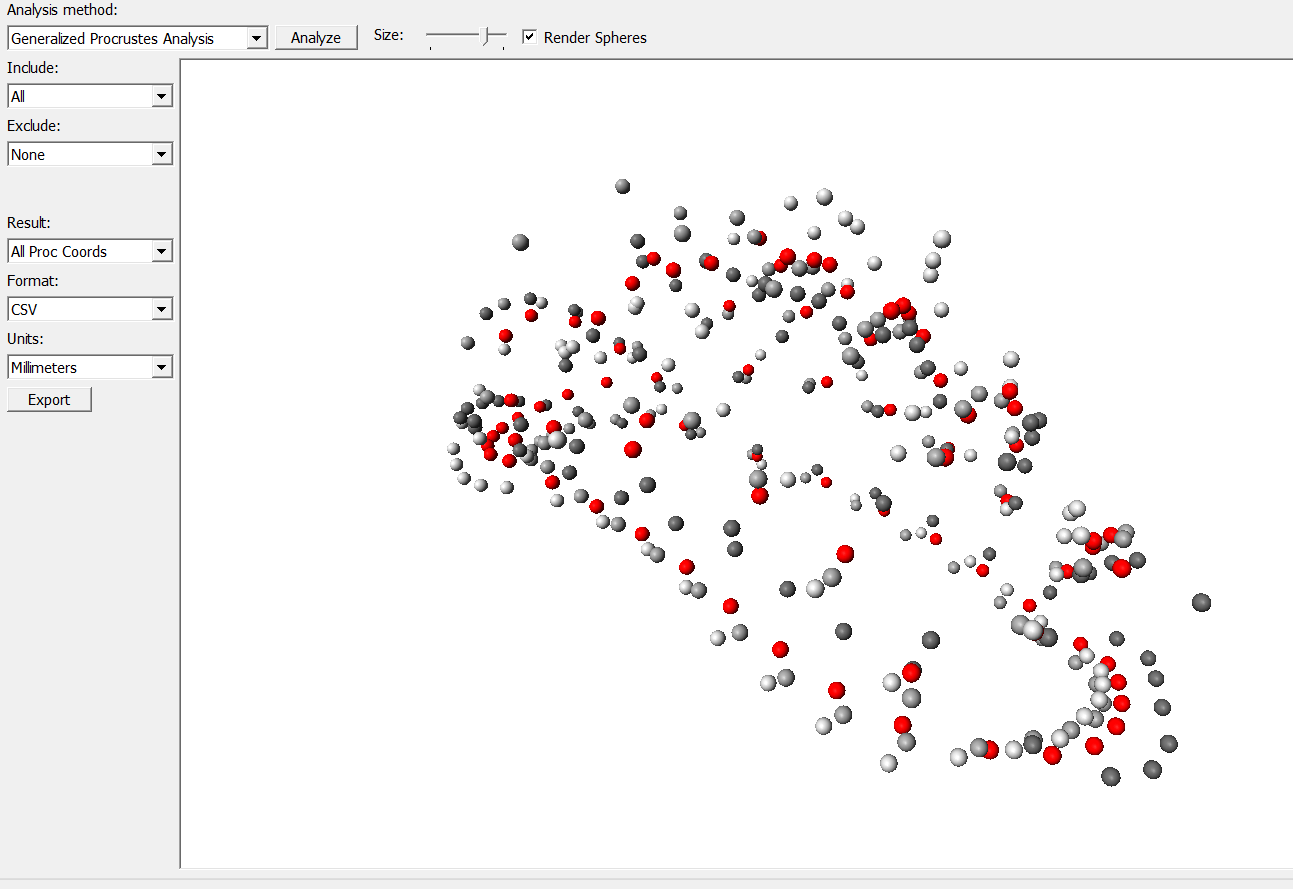Click the Size slider handle
The width and height of the screenshot is (1293, 889).
487,37
